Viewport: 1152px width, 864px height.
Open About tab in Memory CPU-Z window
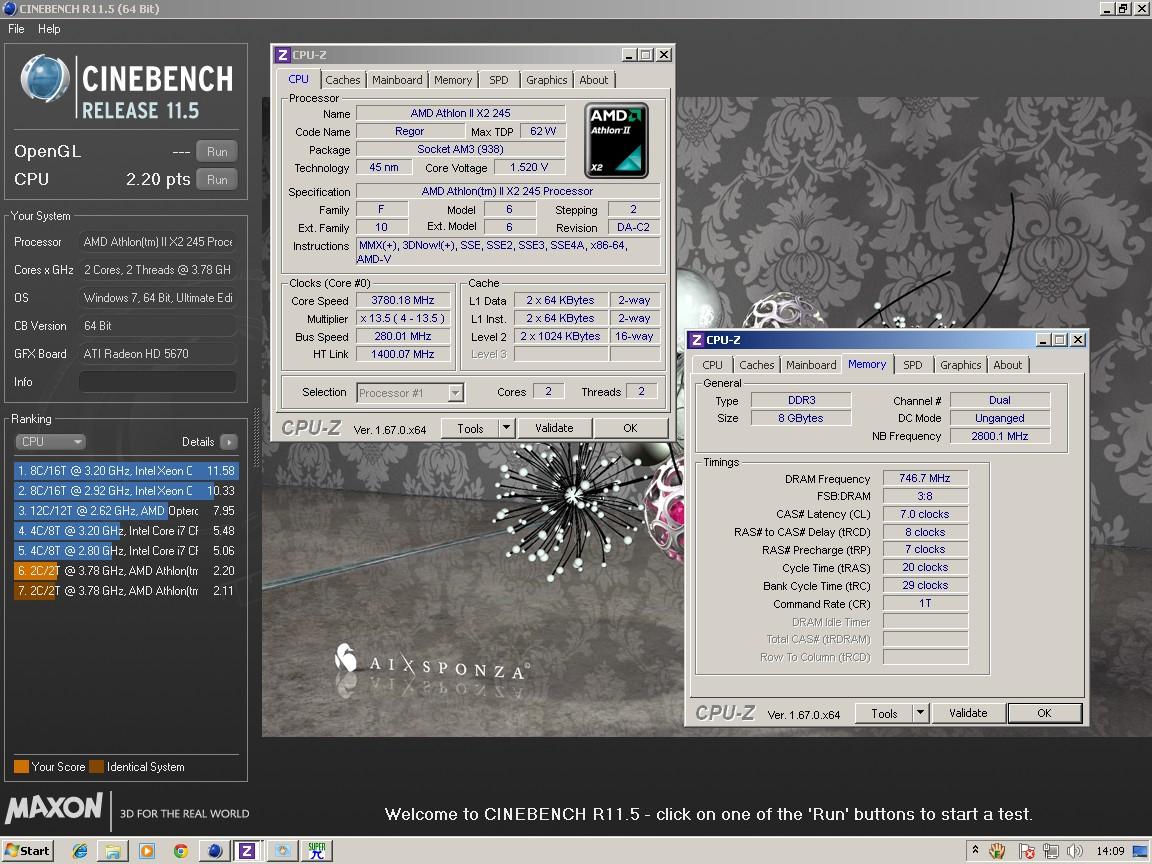[x=1007, y=364]
